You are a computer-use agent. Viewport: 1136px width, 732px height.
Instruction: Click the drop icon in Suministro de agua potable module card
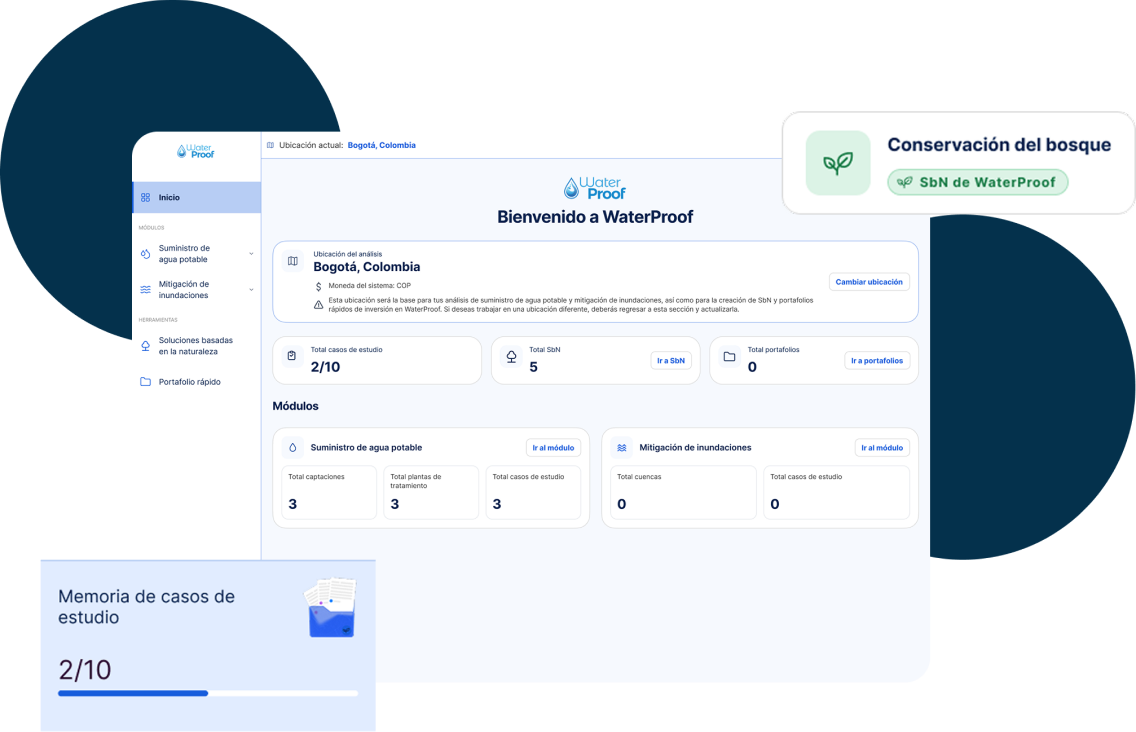point(293,448)
